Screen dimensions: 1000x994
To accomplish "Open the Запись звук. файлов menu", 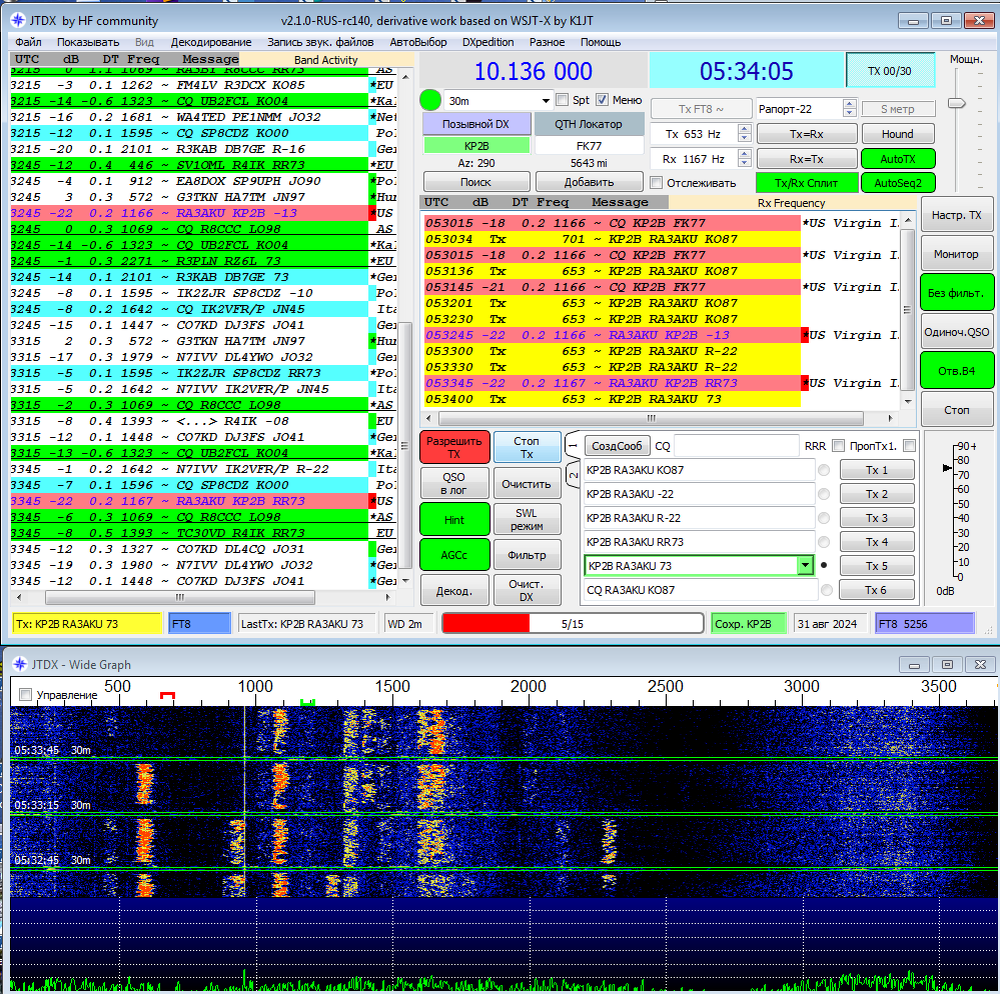I will click(x=320, y=42).
